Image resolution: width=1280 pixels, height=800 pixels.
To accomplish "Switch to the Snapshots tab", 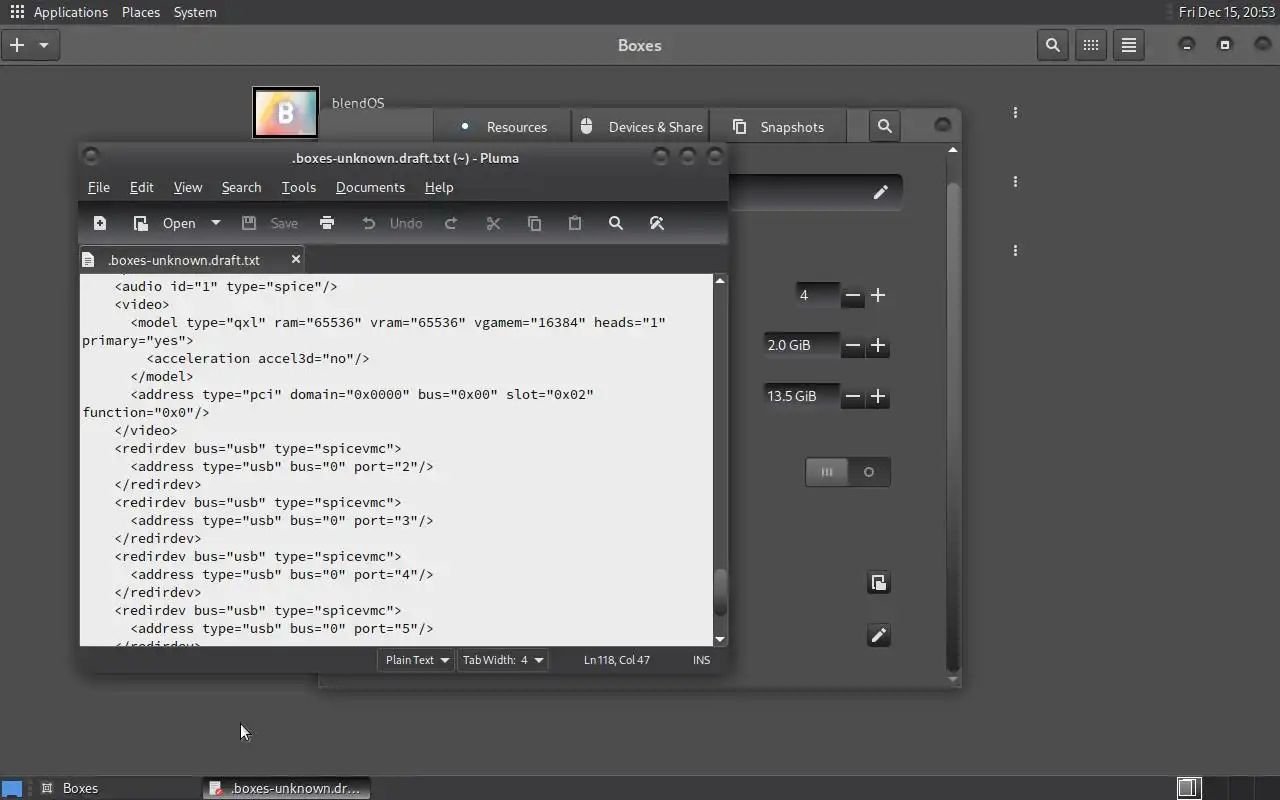I will tap(778, 127).
